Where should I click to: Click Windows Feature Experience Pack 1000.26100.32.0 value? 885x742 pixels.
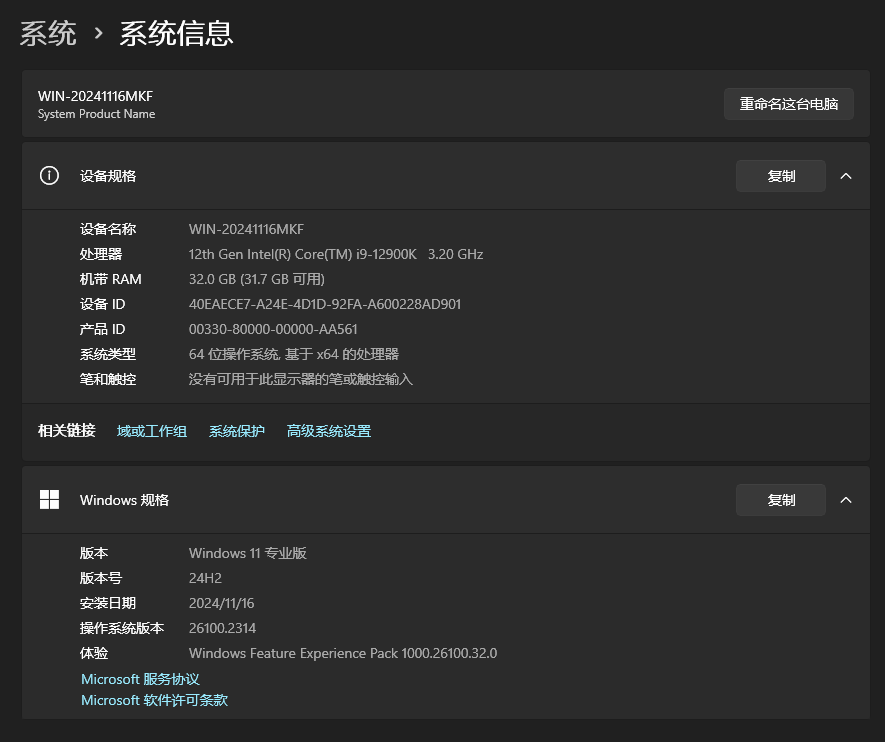click(343, 653)
